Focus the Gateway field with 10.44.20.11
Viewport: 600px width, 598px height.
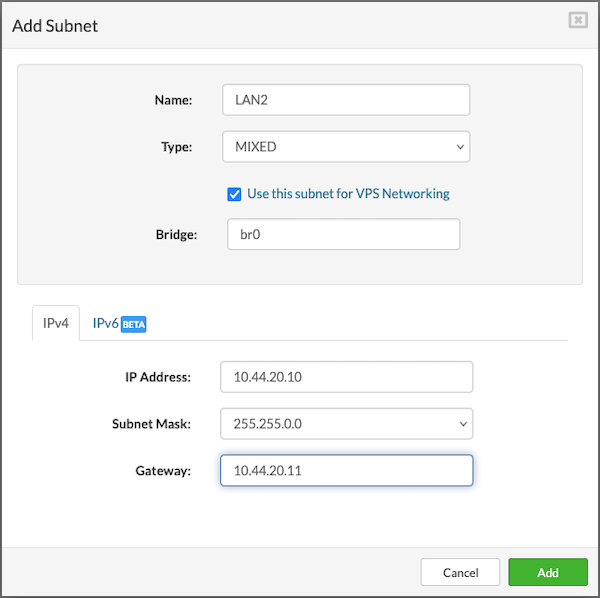coord(345,471)
